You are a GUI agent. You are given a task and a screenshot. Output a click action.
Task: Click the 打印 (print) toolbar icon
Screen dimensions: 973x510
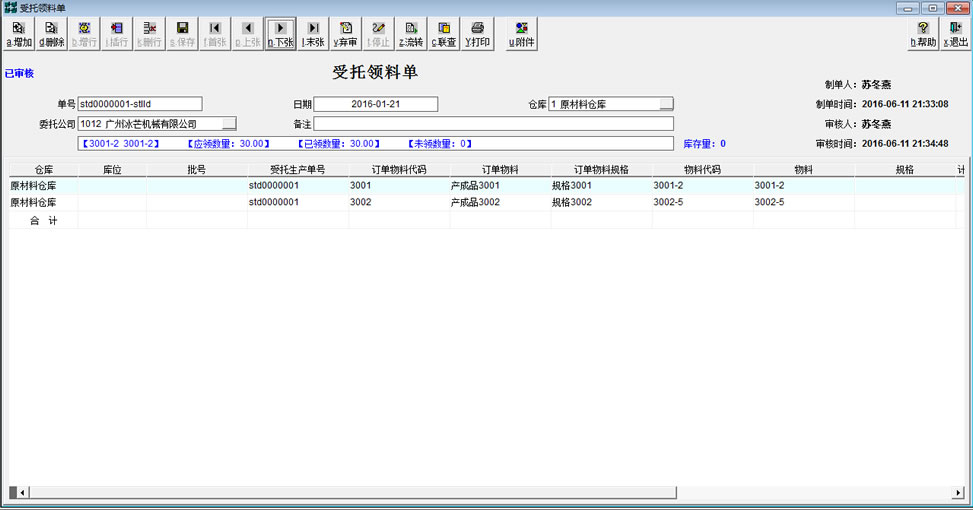click(x=477, y=34)
